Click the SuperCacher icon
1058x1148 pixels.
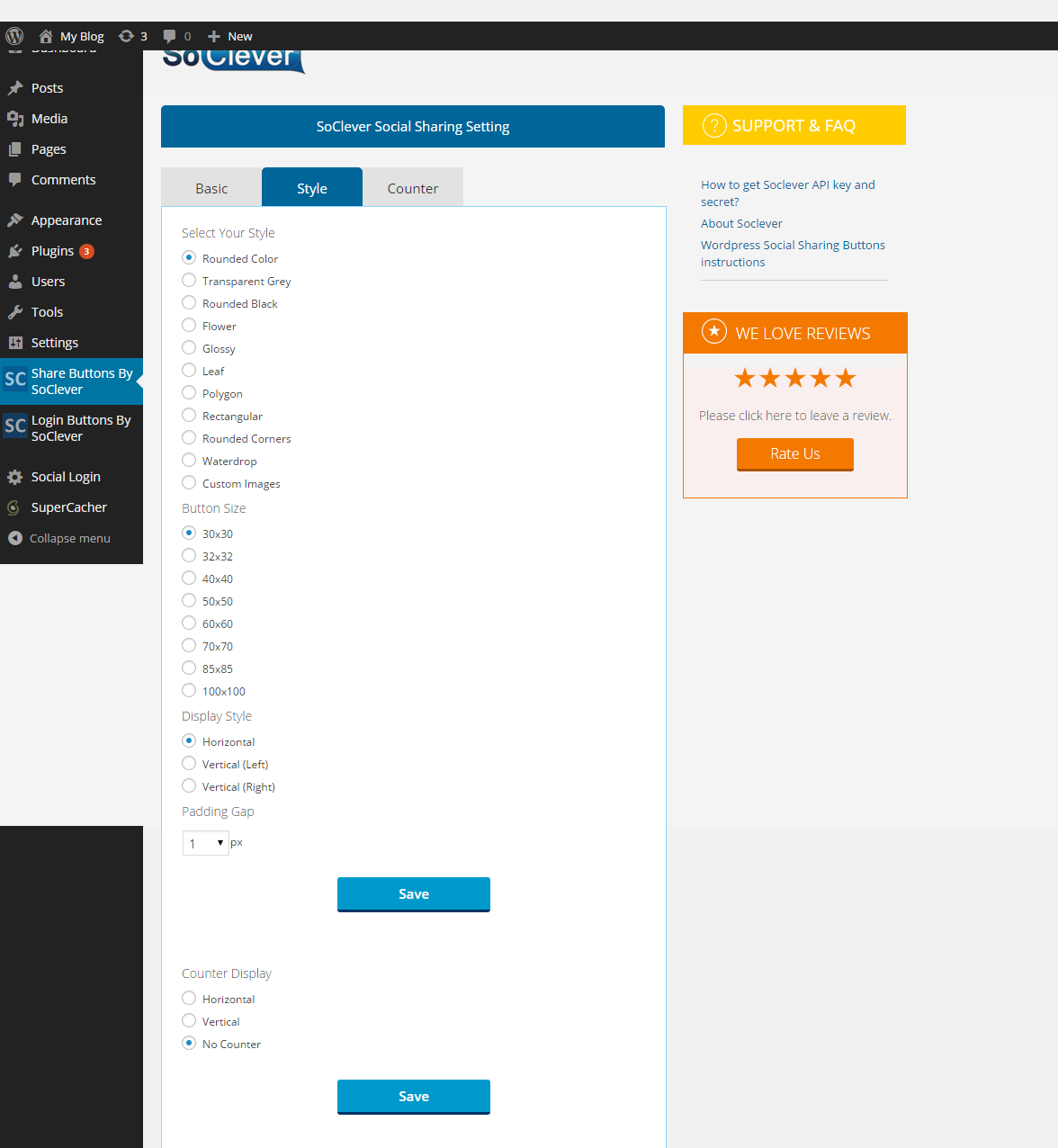pos(13,507)
